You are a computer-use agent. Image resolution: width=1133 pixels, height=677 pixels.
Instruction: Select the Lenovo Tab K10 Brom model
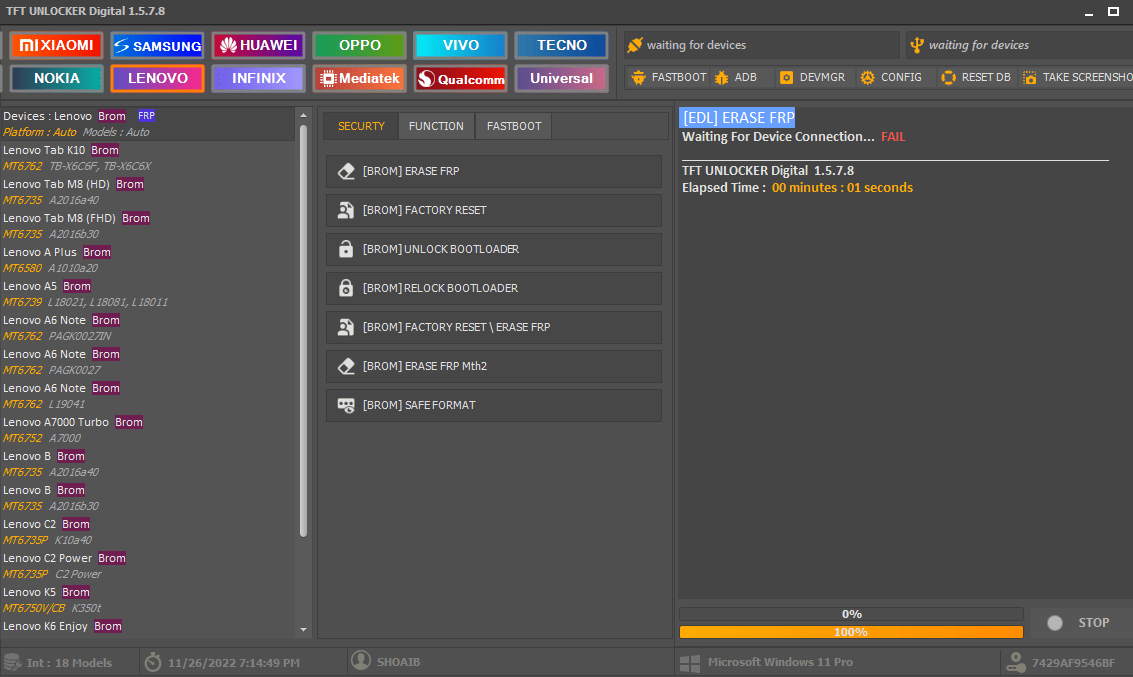tap(62, 149)
